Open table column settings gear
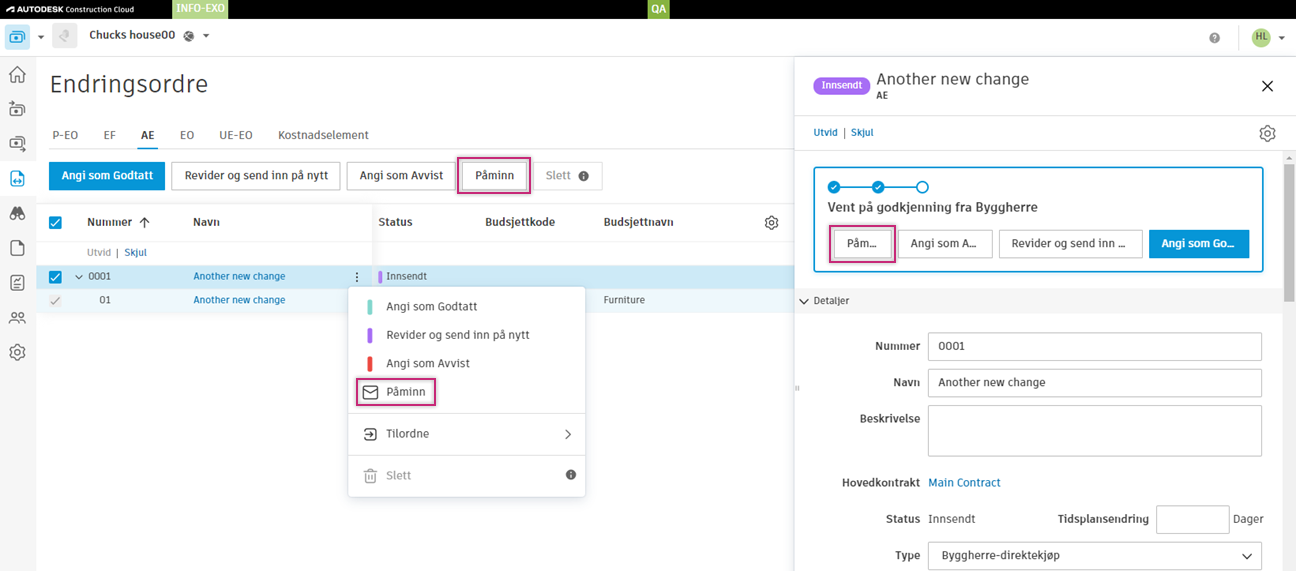 (x=771, y=223)
